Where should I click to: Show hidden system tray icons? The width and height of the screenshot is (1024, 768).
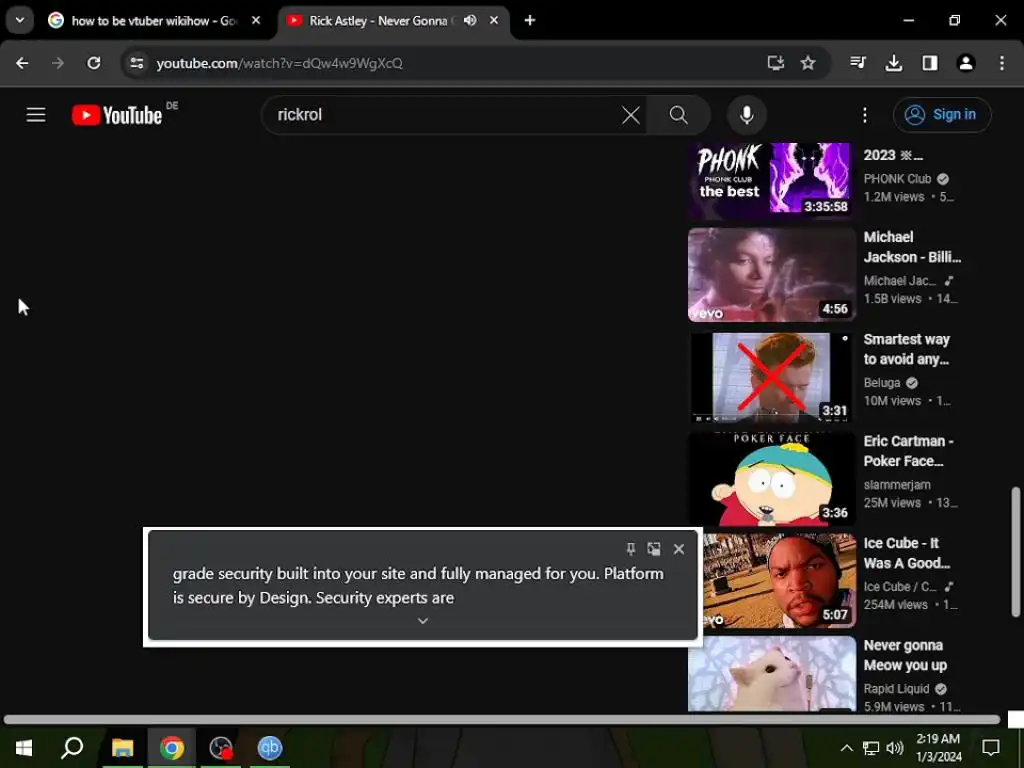846,748
